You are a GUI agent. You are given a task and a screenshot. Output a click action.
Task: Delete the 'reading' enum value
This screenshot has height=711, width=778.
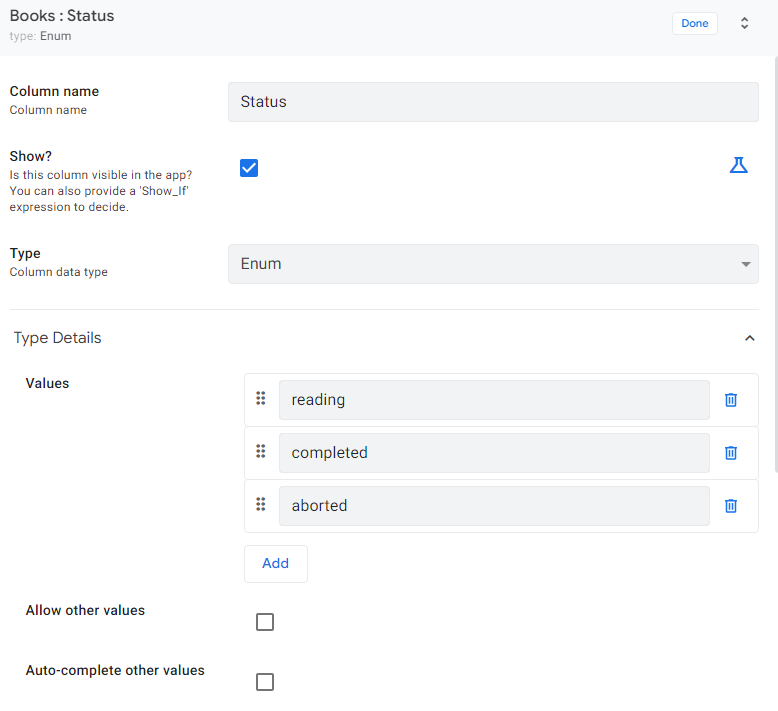731,400
